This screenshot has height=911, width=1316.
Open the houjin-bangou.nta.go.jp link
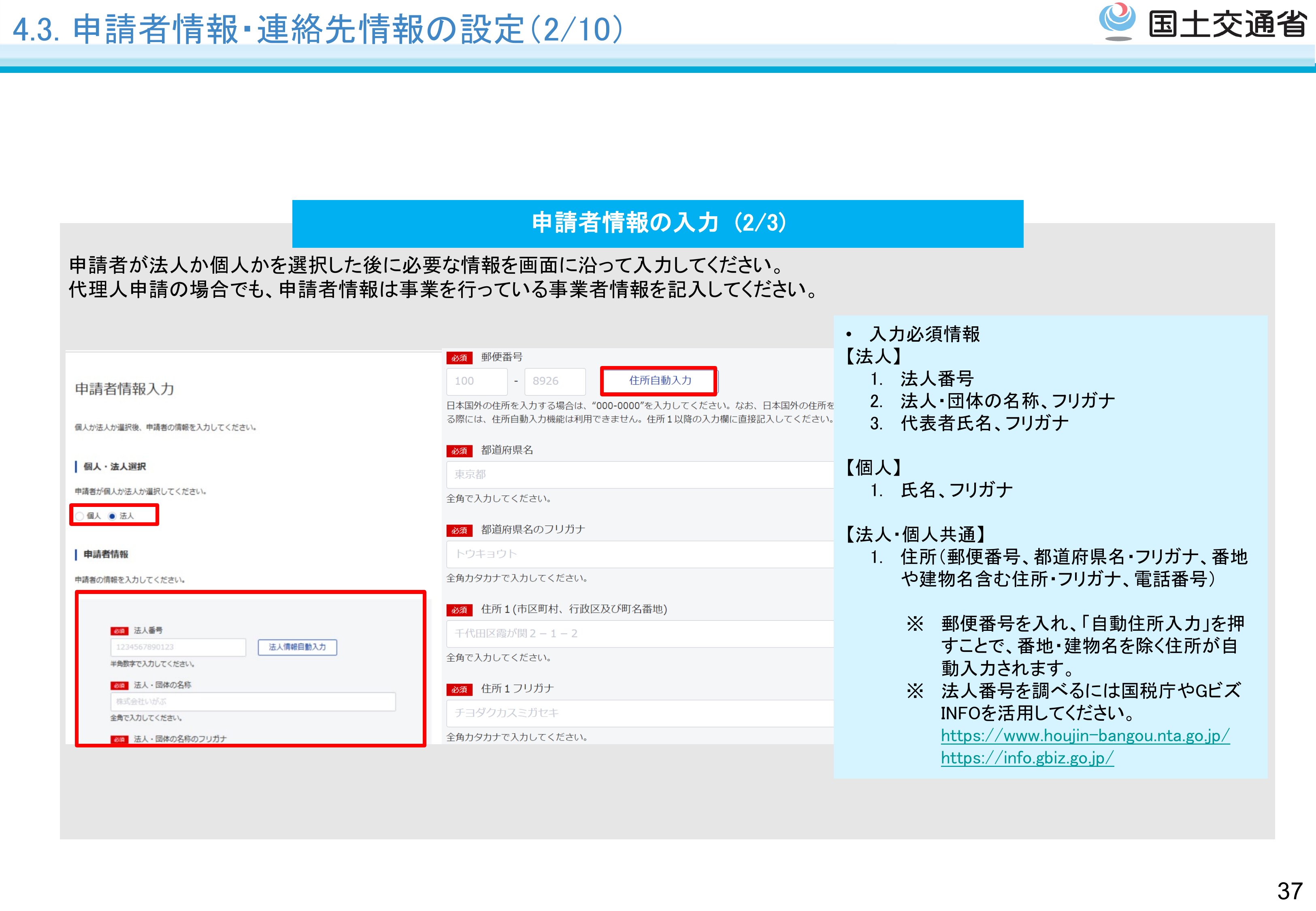(1084, 736)
